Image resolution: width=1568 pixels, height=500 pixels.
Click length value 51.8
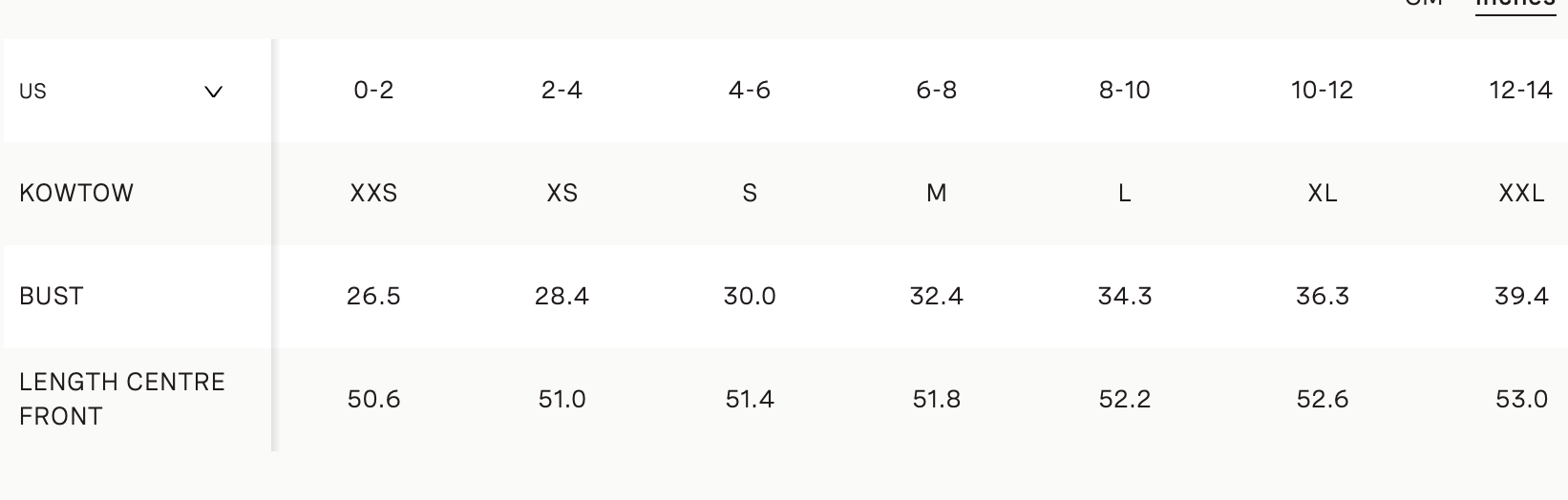point(937,399)
